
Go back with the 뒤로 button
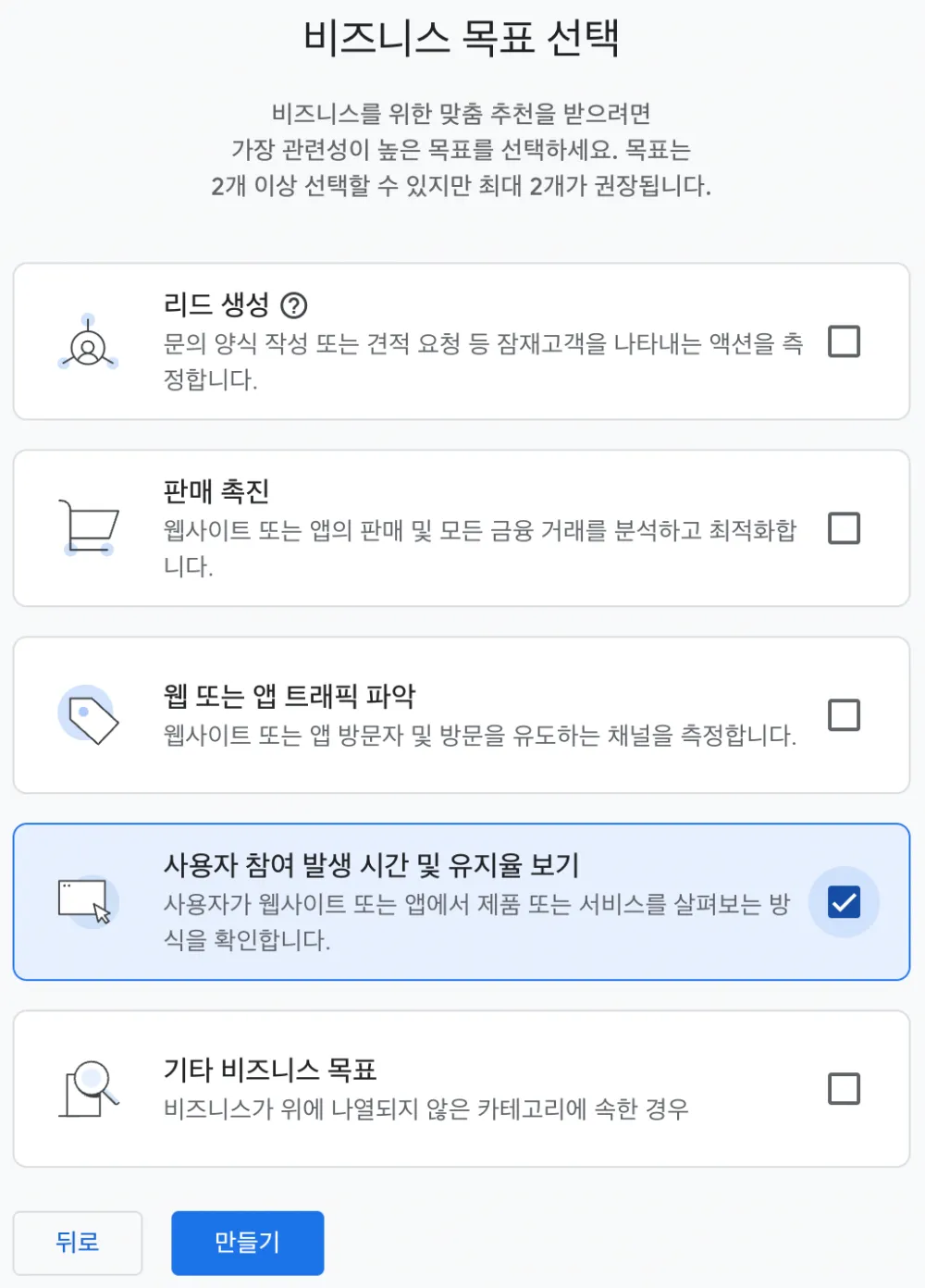point(78,1243)
